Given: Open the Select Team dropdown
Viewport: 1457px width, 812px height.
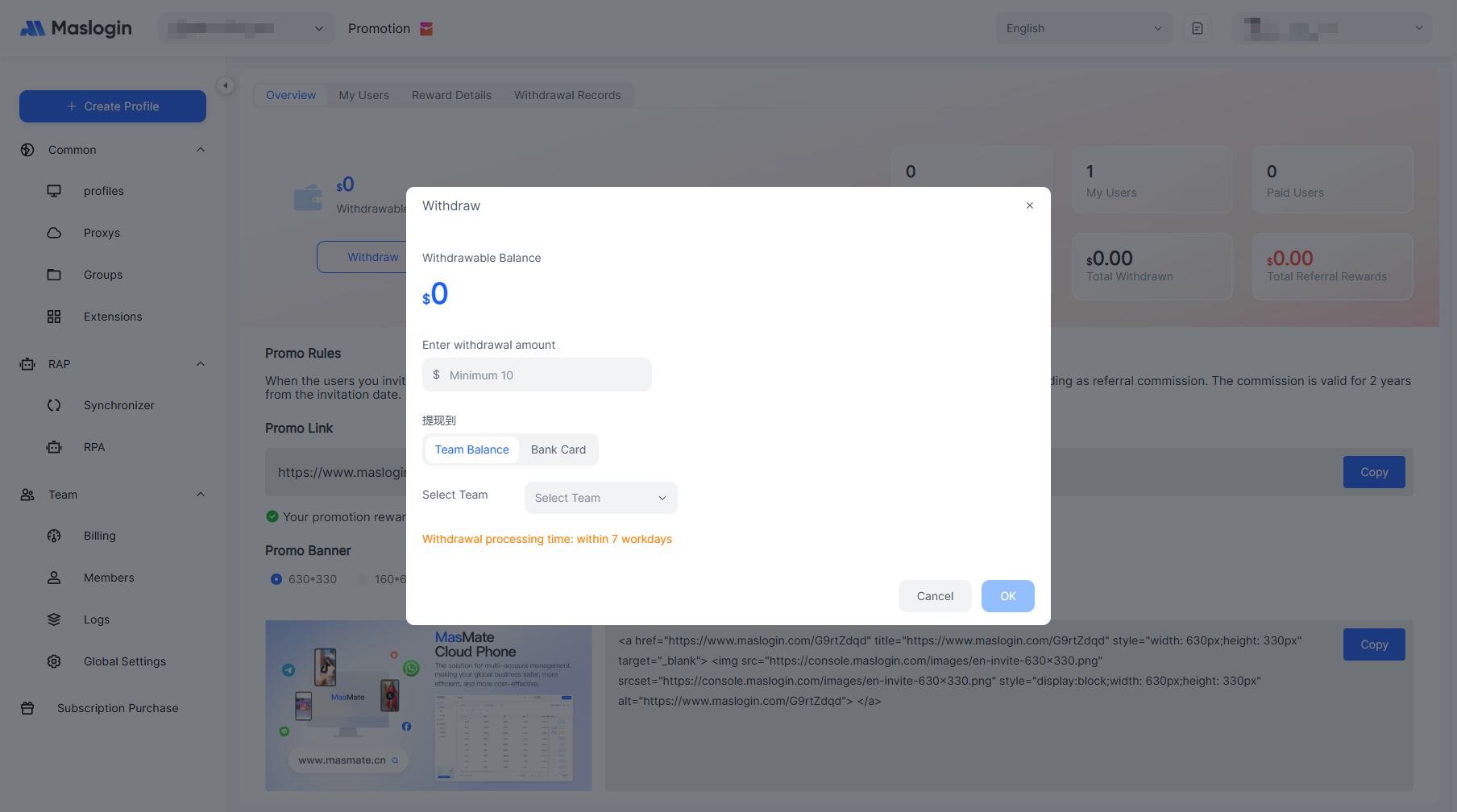Looking at the screenshot, I should tap(600, 498).
